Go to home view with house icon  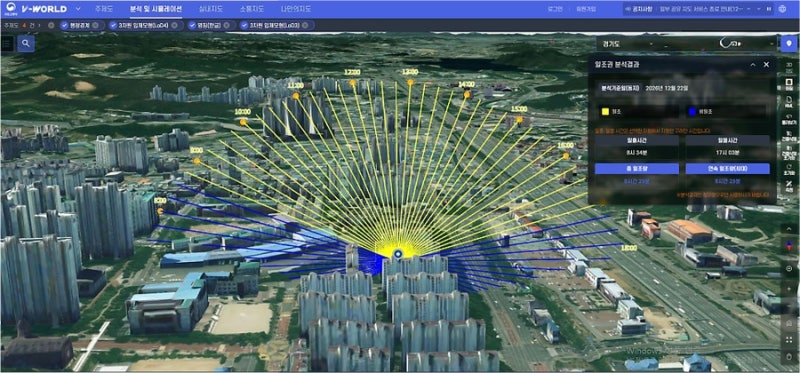pyautogui.click(x=789, y=324)
